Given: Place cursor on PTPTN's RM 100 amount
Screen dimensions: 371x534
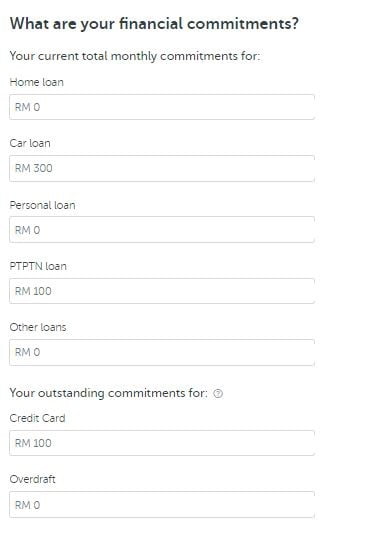Looking at the screenshot, I should 33,291.
